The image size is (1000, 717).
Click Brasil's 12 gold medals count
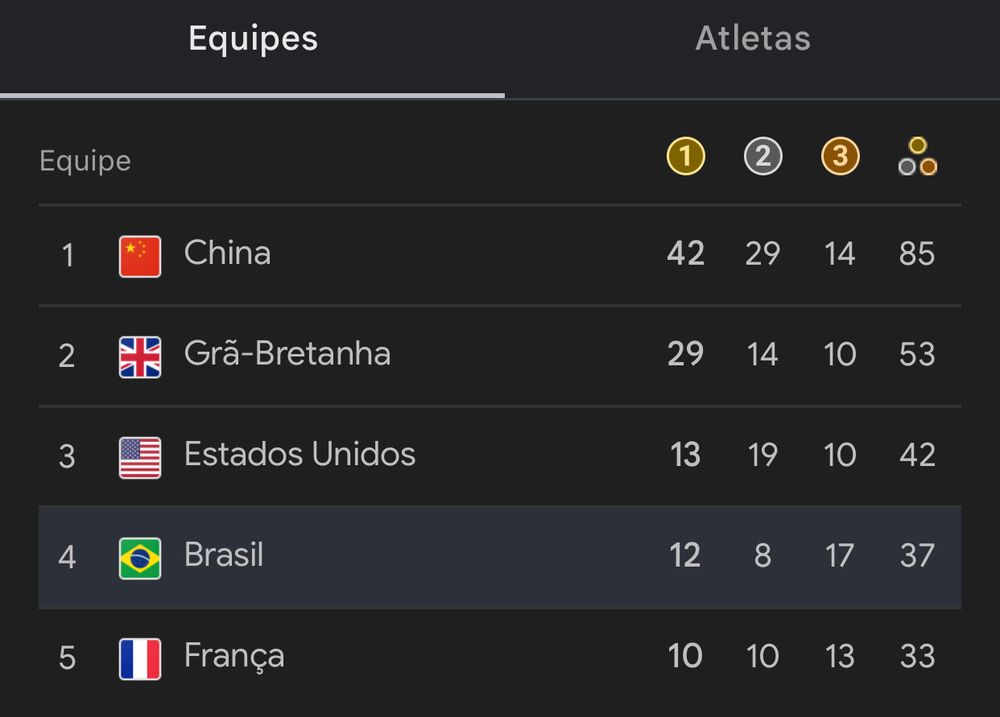(x=685, y=556)
